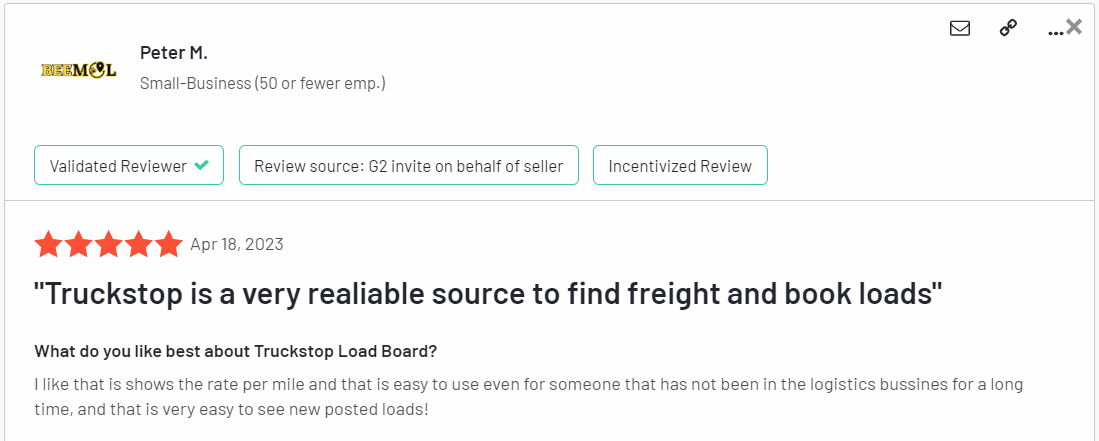This screenshot has height=441, width=1099.
Task: Click the BEEMOL company logo
Action: 79,70
